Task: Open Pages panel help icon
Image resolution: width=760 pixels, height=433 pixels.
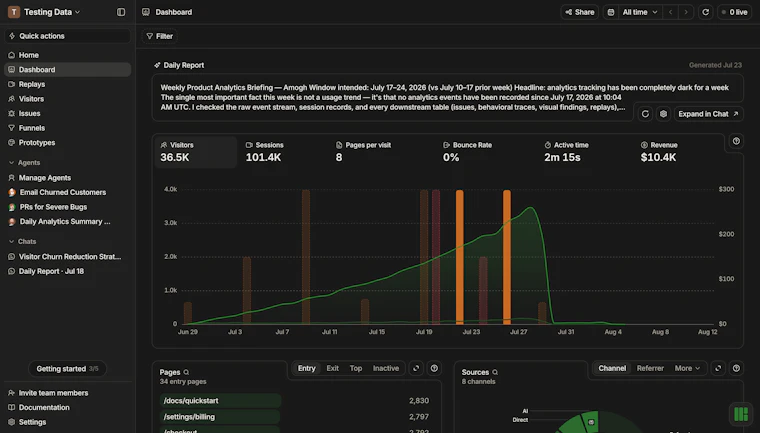Action: (x=434, y=369)
